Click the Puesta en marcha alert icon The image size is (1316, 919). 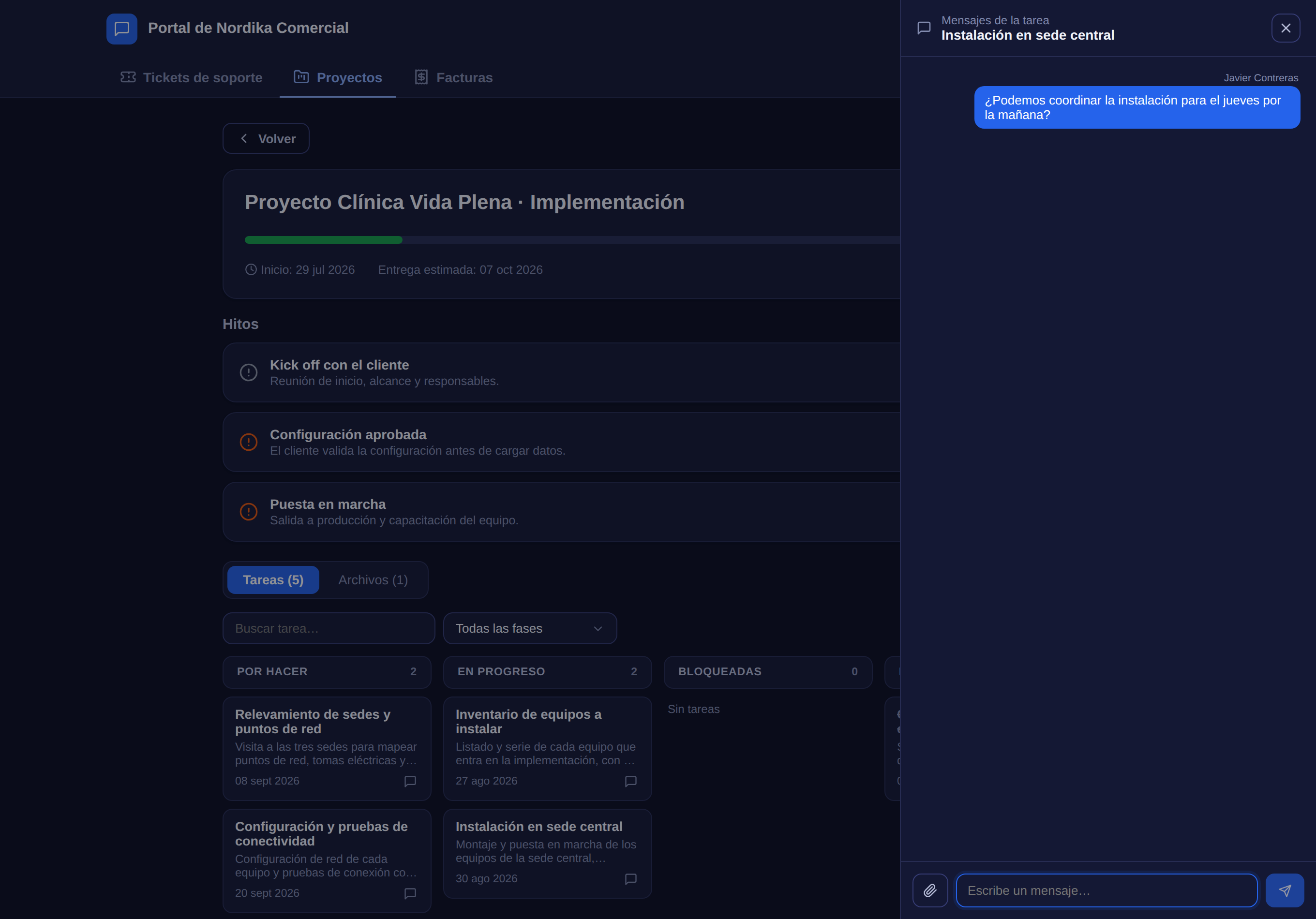click(x=248, y=512)
